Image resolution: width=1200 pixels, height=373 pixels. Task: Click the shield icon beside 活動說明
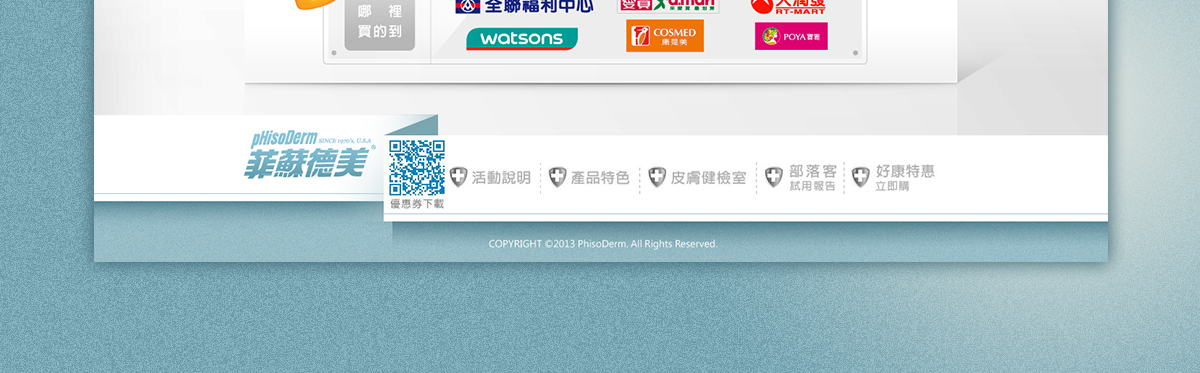pos(459,177)
